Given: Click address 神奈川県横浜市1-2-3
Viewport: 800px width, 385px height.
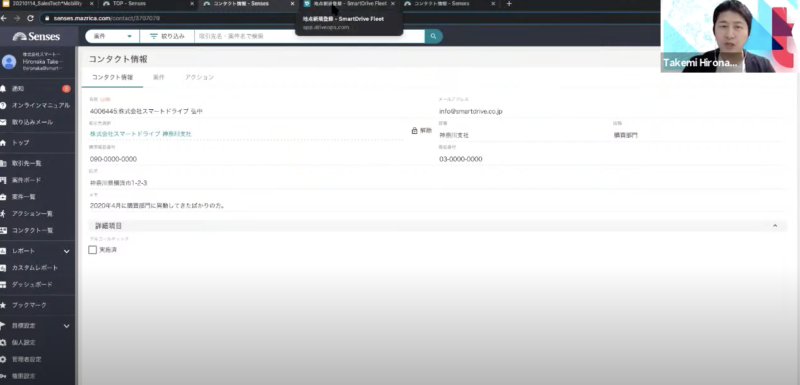Looking at the screenshot, I should tap(119, 183).
